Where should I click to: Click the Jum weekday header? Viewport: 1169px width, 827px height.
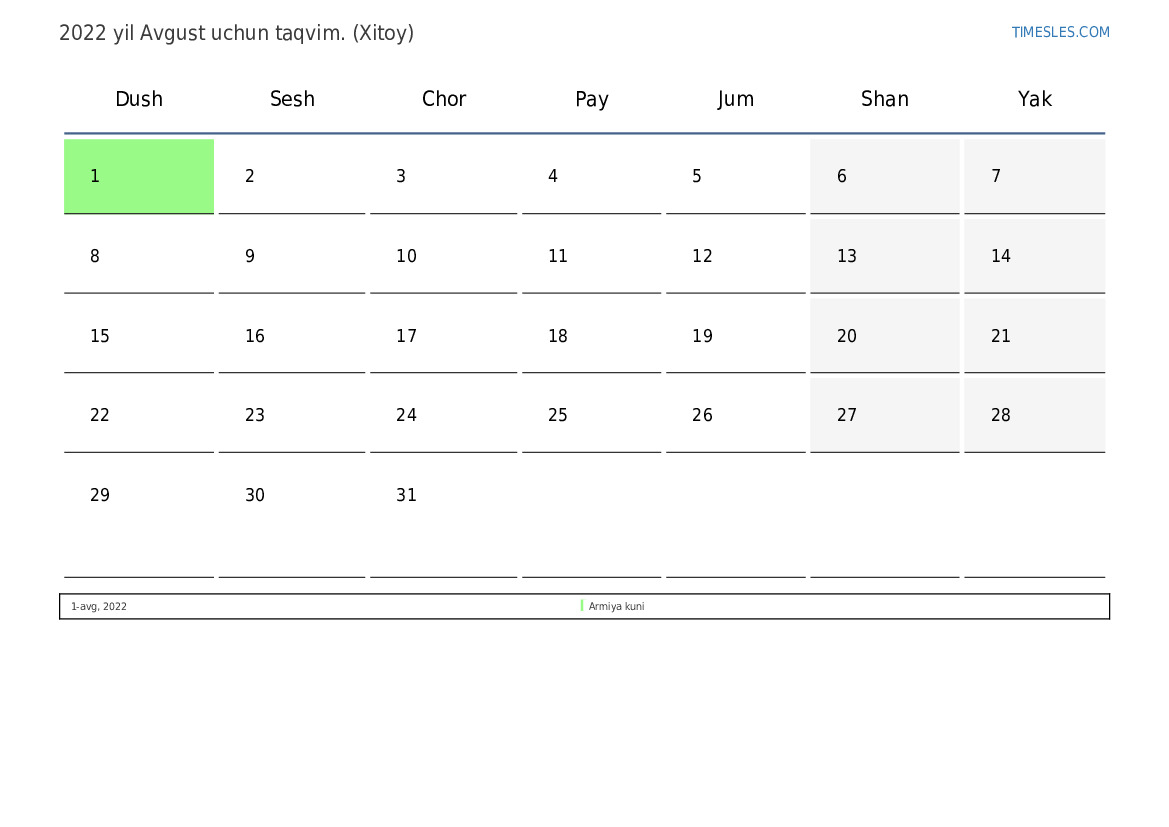point(736,99)
